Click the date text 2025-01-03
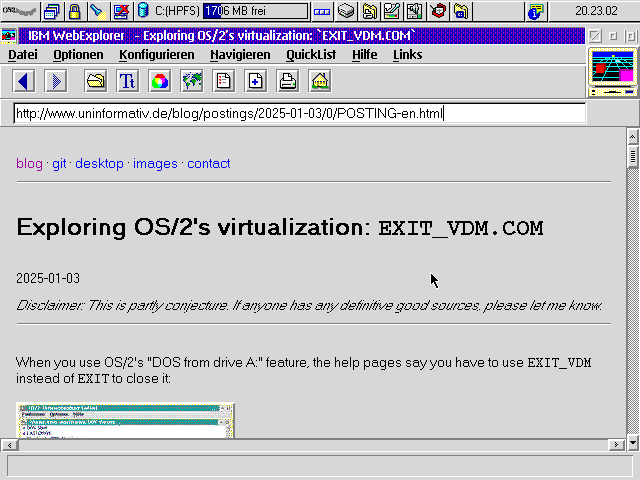This screenshot has width=640, height=480. pyautogui.click(x=48, y=278)
